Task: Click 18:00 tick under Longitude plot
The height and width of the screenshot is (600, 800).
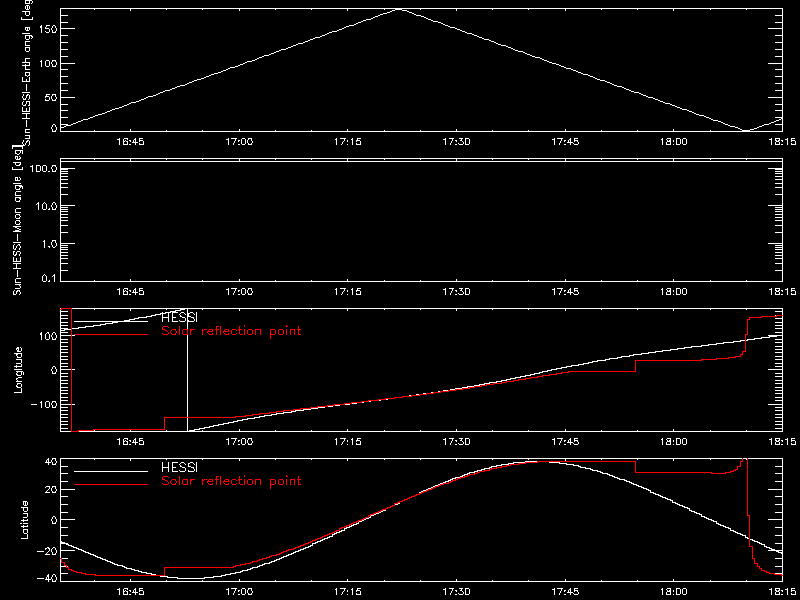Action: [x=673, y=442]
